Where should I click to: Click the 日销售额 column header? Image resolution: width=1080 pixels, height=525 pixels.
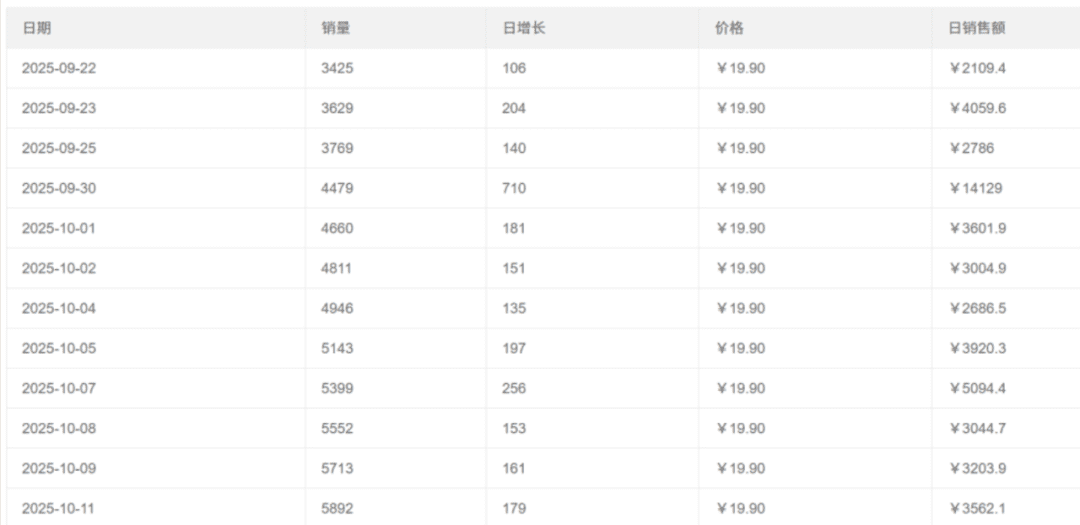976,28
